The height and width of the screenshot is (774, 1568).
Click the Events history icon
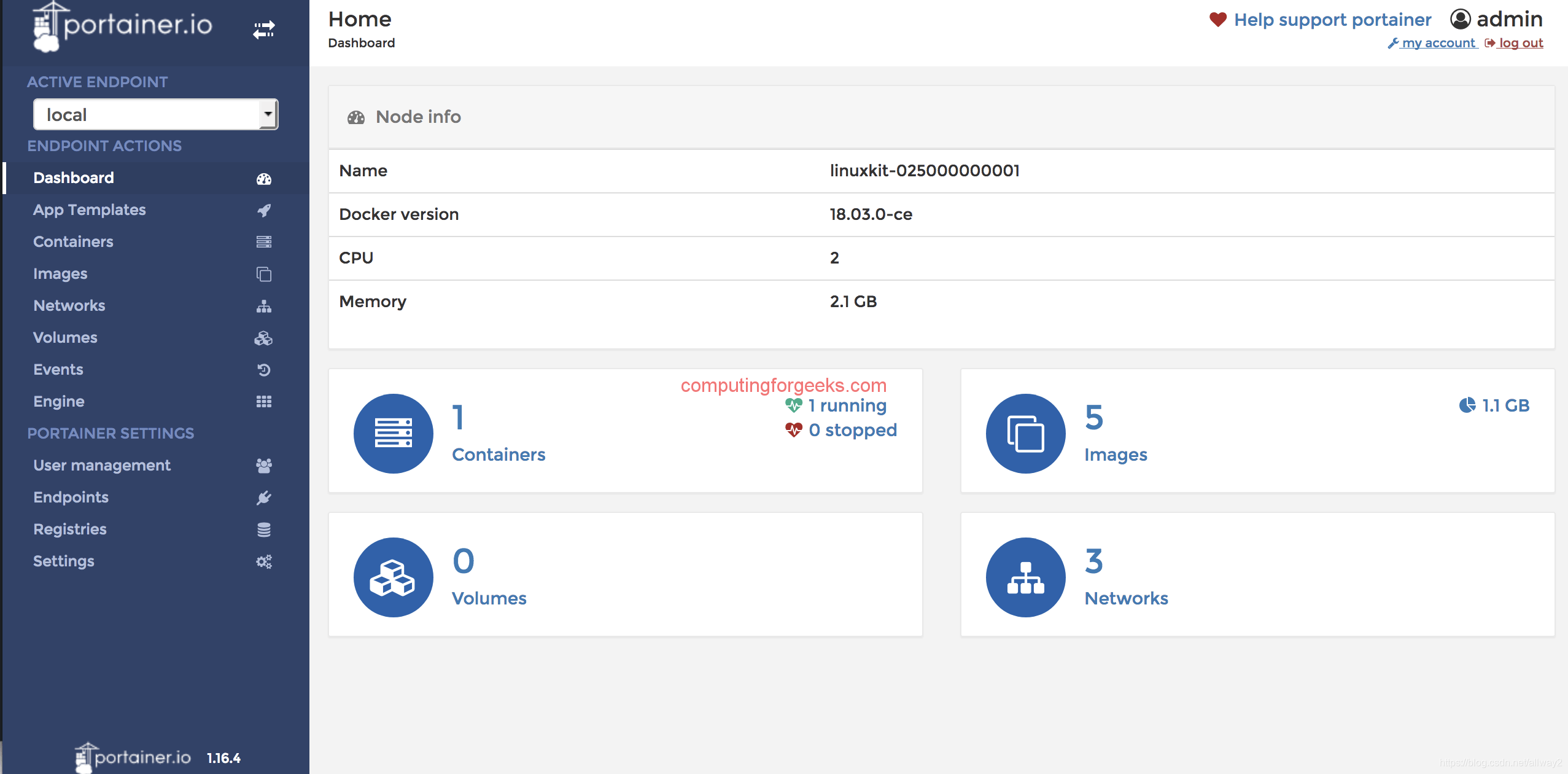tap(264, 370)
